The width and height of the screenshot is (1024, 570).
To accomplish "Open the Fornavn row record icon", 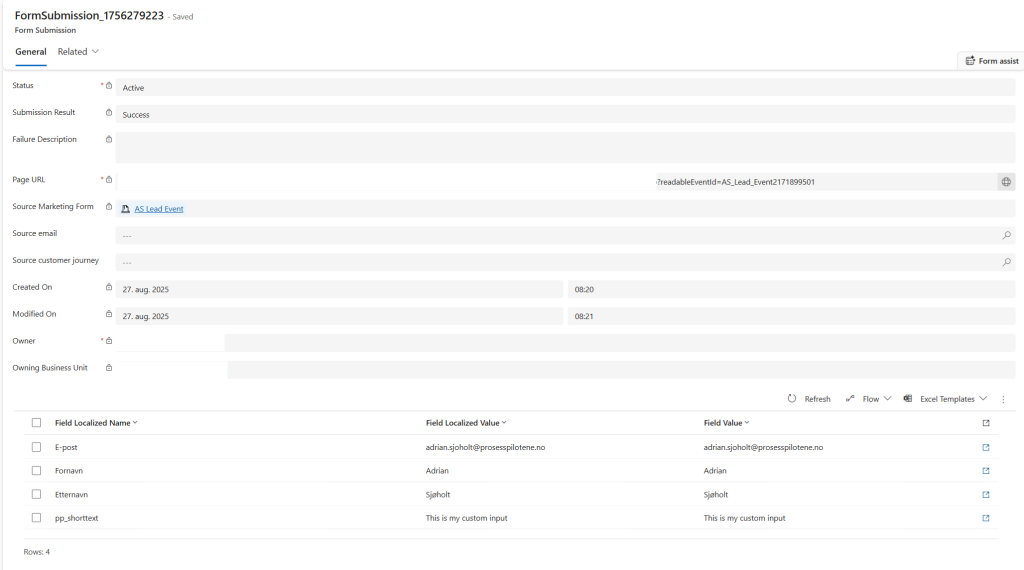I will coord(986,471).
